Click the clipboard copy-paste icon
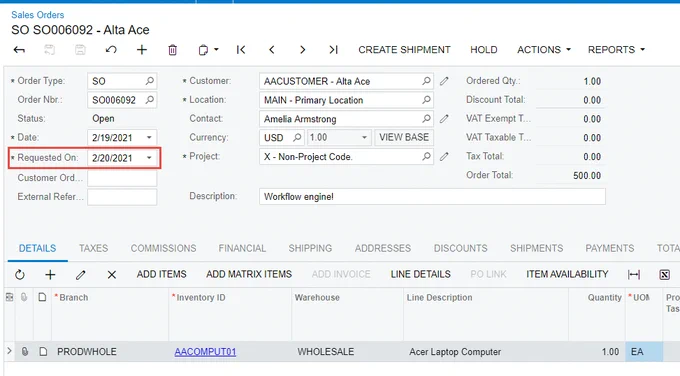The height and width of the screenshot is (376, 680). 203,50
